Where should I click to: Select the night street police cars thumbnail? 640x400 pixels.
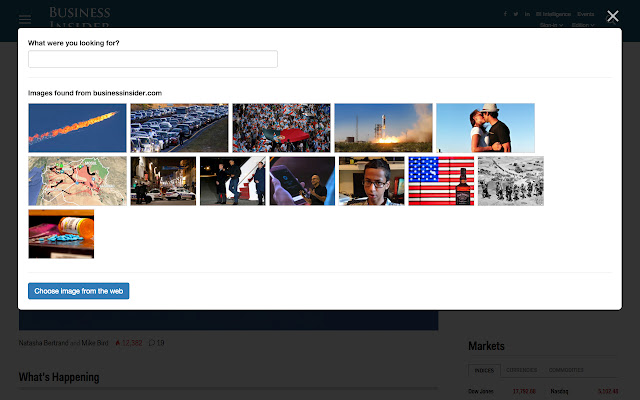(163, 181)
